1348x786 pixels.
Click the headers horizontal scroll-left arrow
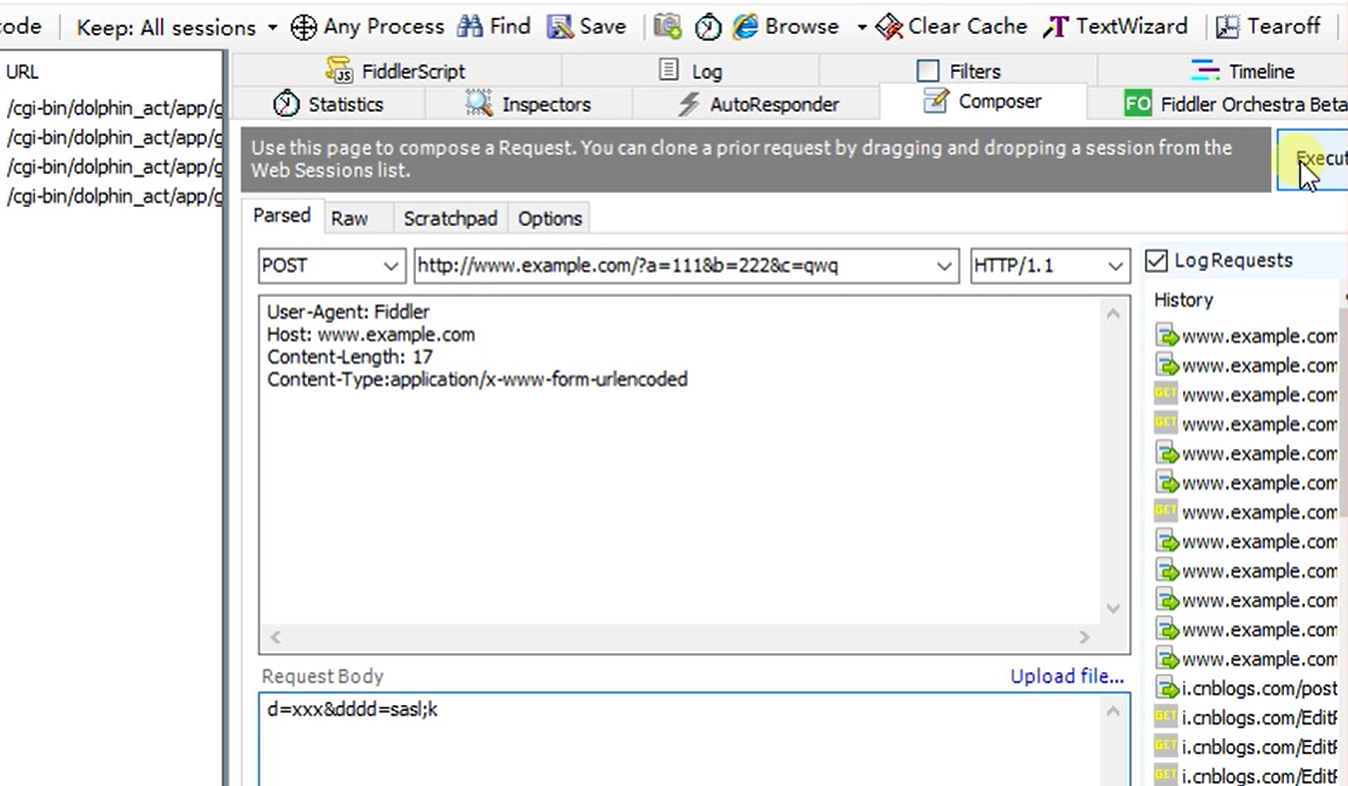276,637
